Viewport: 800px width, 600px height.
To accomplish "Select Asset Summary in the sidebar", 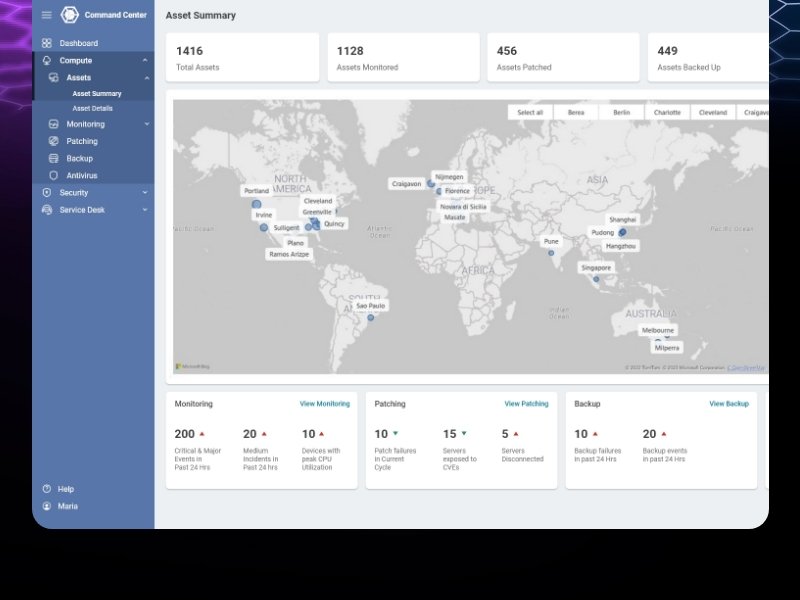I will 96,94.
